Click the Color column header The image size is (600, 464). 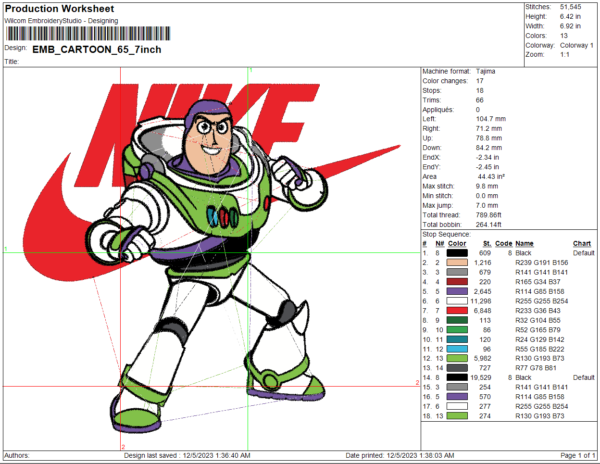coord(457,244)
